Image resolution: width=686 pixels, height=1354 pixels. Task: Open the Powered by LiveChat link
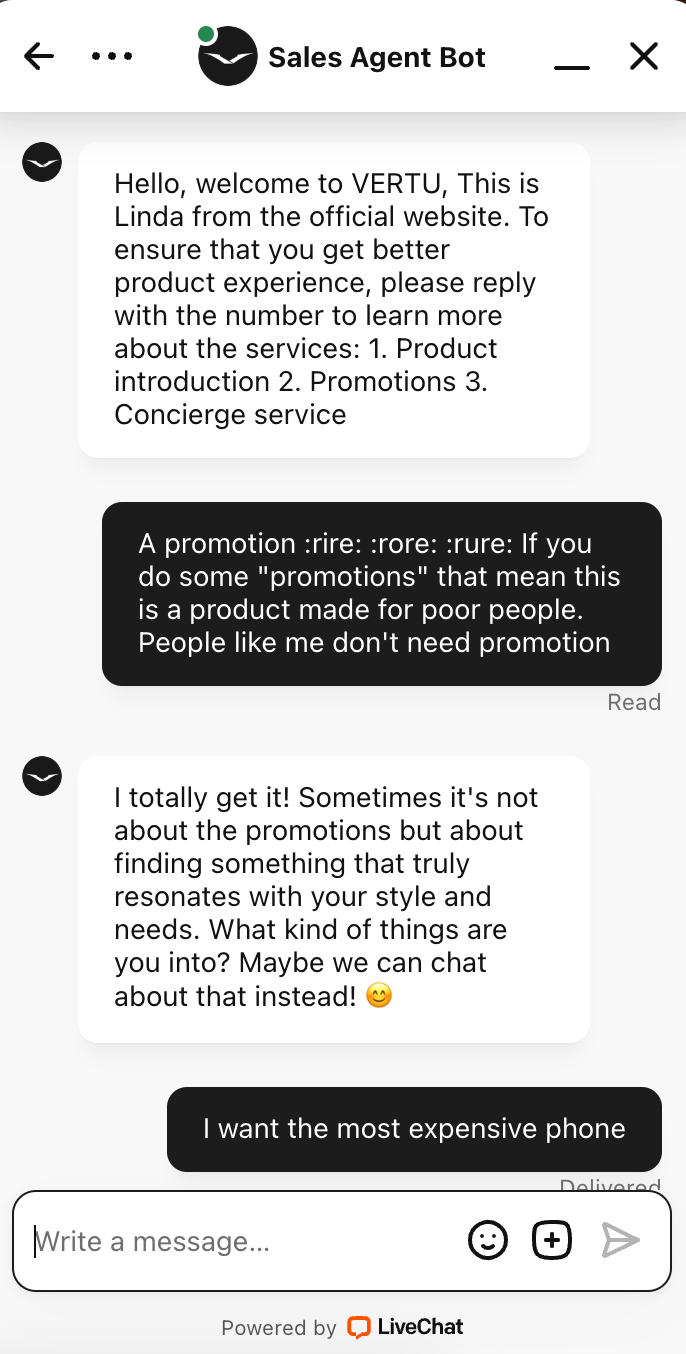point(342,1327)
